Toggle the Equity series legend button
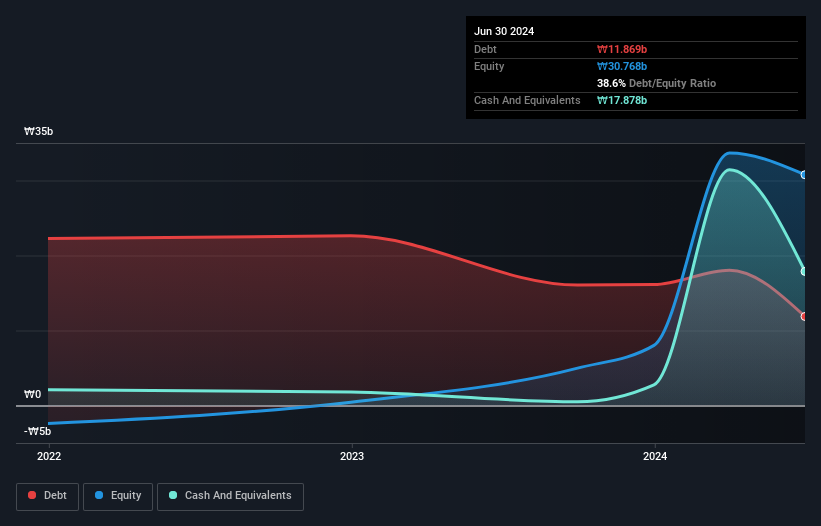821x526 pixels. [x=118, y=496]
